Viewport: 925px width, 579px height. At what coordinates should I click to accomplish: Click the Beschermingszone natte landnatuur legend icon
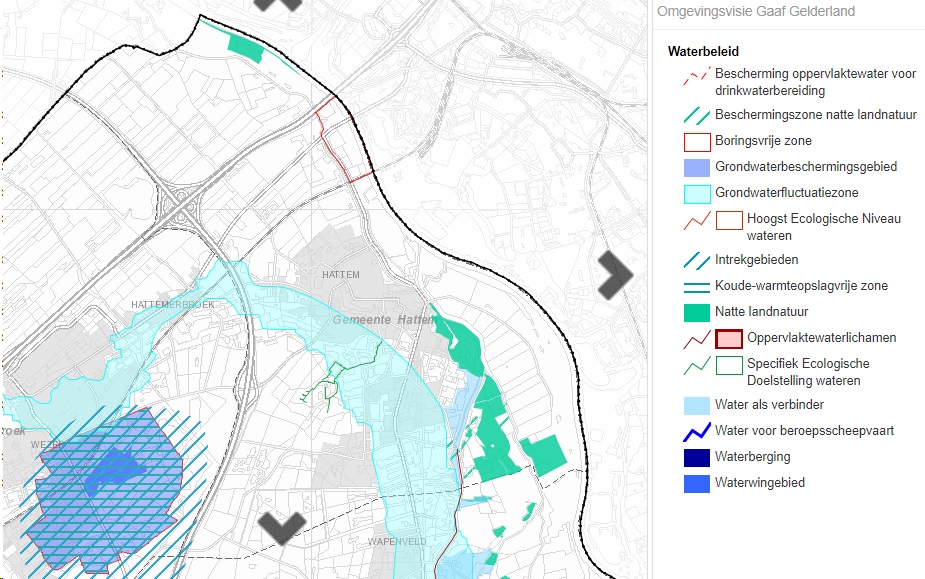[x=696, y=116]
